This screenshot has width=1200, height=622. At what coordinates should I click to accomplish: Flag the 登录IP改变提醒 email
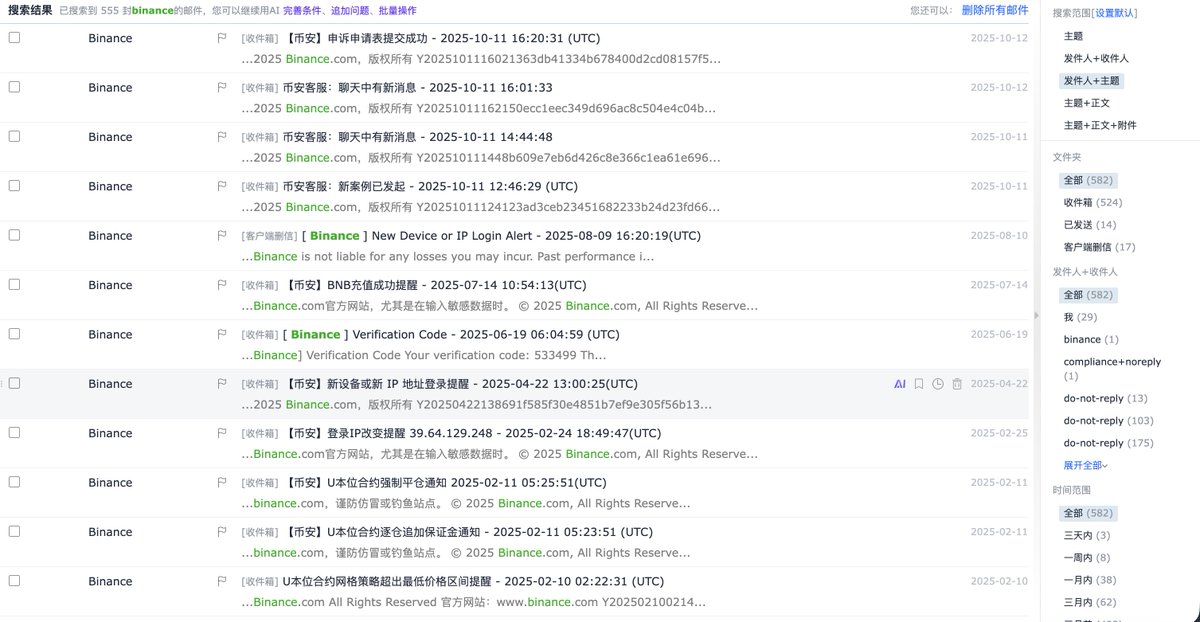click(x=222, y=433)
